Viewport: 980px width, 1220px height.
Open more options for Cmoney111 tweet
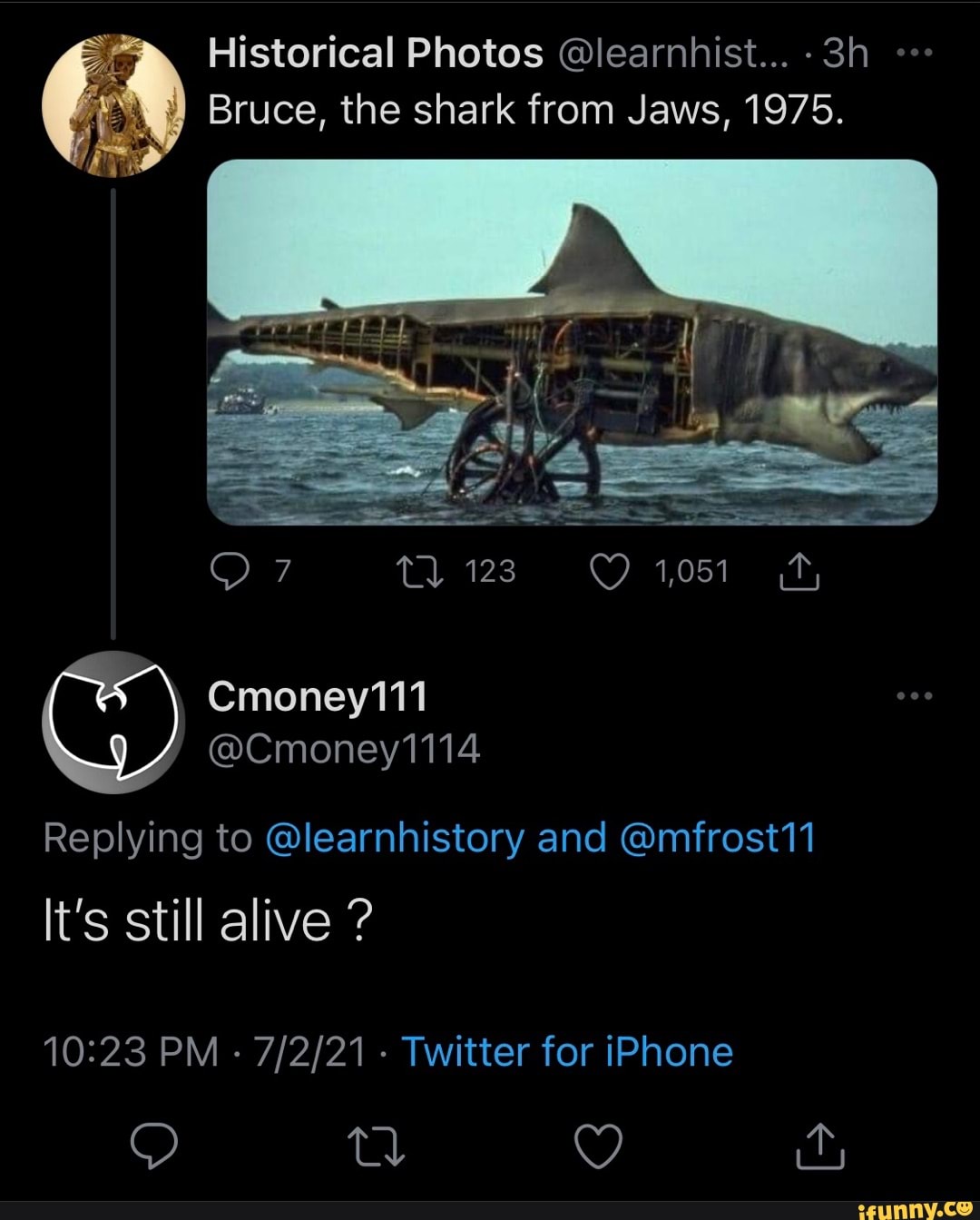click(914, 696)
